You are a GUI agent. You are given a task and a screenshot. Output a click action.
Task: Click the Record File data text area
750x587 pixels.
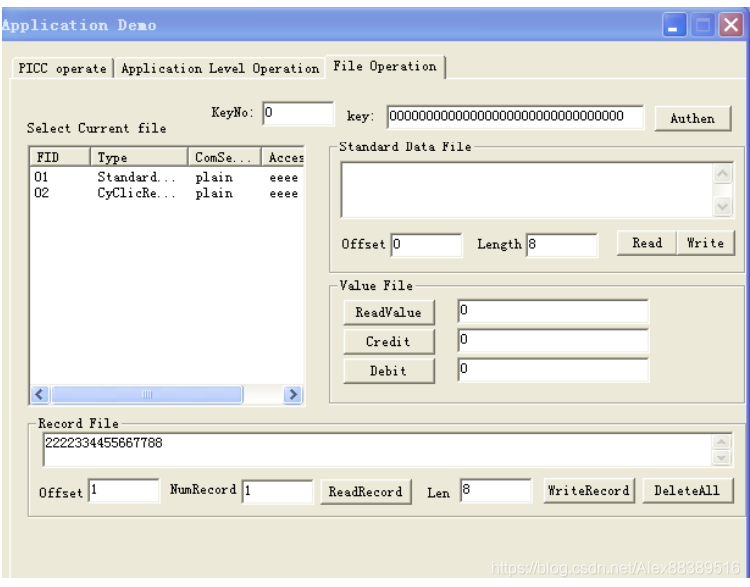pos(377,450)
